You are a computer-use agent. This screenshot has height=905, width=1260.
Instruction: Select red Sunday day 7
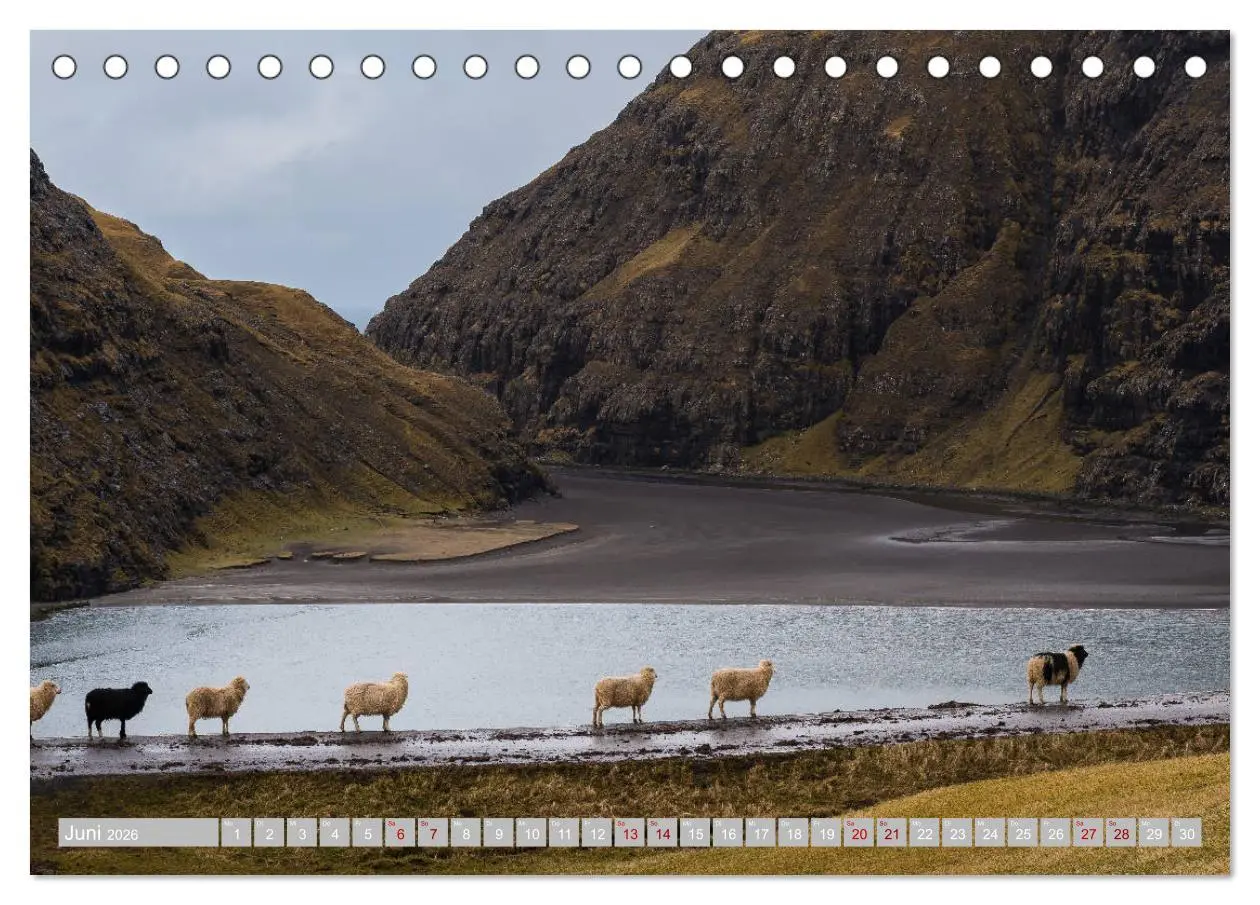coord(433,833)
